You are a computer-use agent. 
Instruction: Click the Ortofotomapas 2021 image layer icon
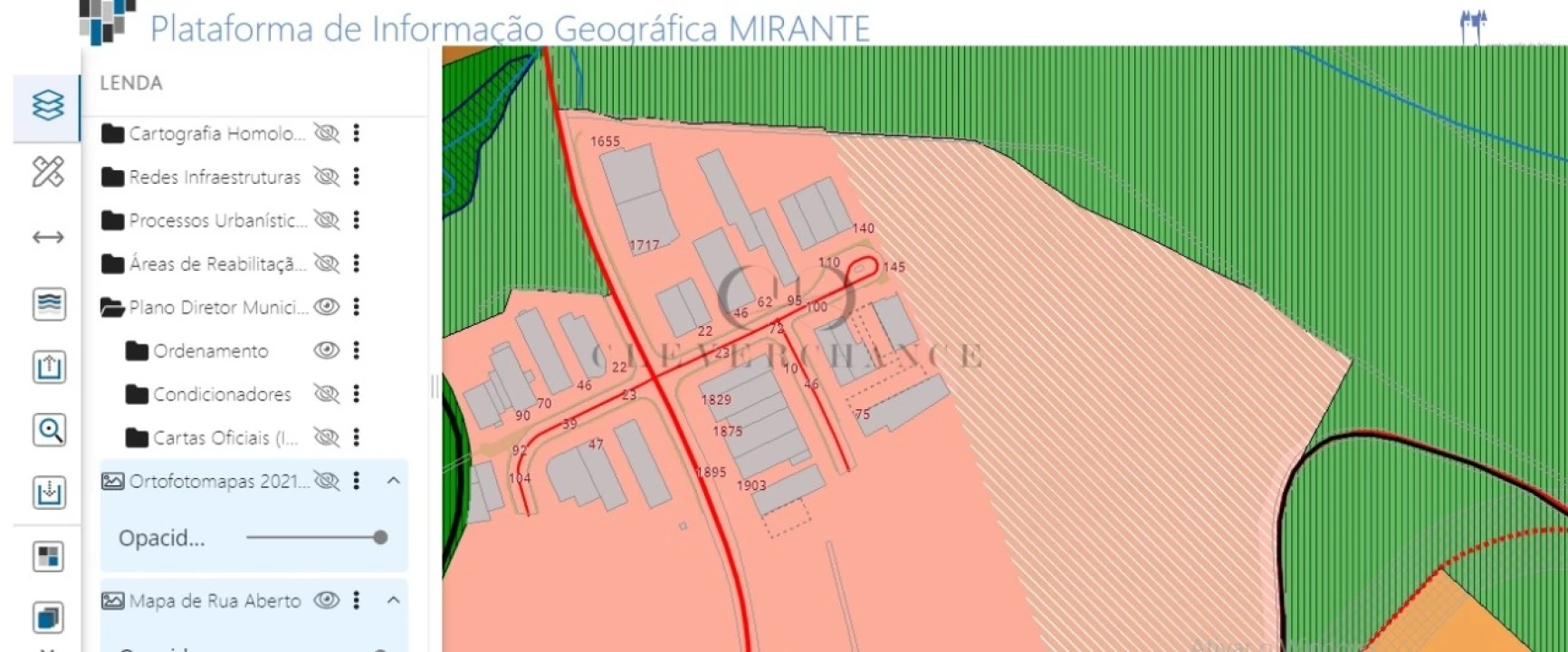(x=113, y=481)
